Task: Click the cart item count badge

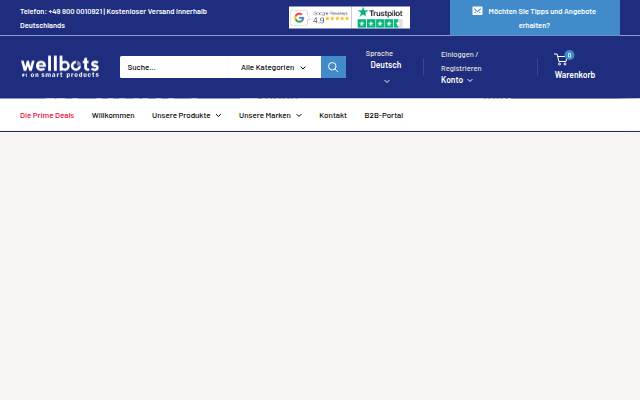Action: point(569,55)
